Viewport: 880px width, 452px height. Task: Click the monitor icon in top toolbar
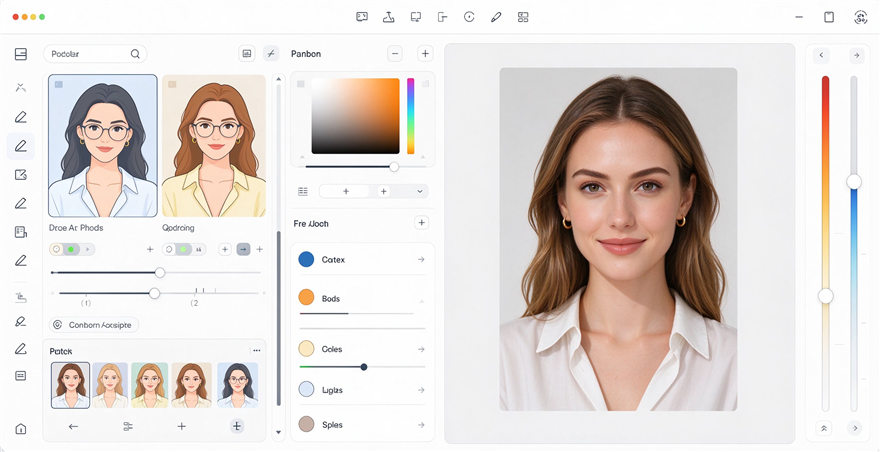coord(416,17)
